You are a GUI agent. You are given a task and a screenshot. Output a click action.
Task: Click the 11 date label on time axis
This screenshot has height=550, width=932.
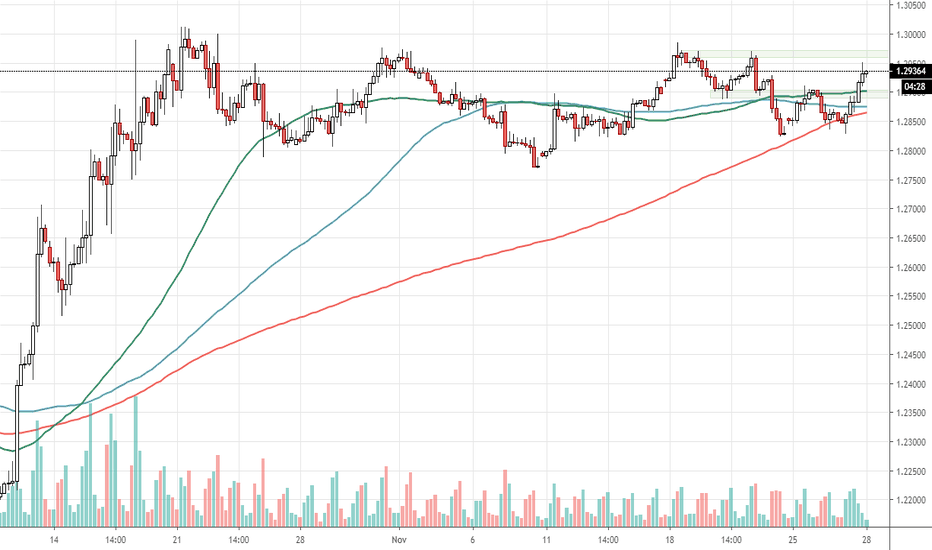coord(547,538)
